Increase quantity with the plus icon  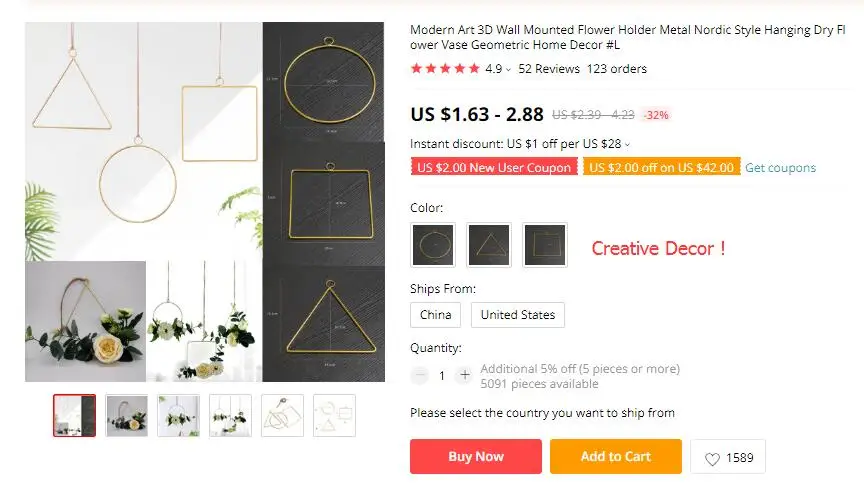pyautogui.click(x=465, y=375)
